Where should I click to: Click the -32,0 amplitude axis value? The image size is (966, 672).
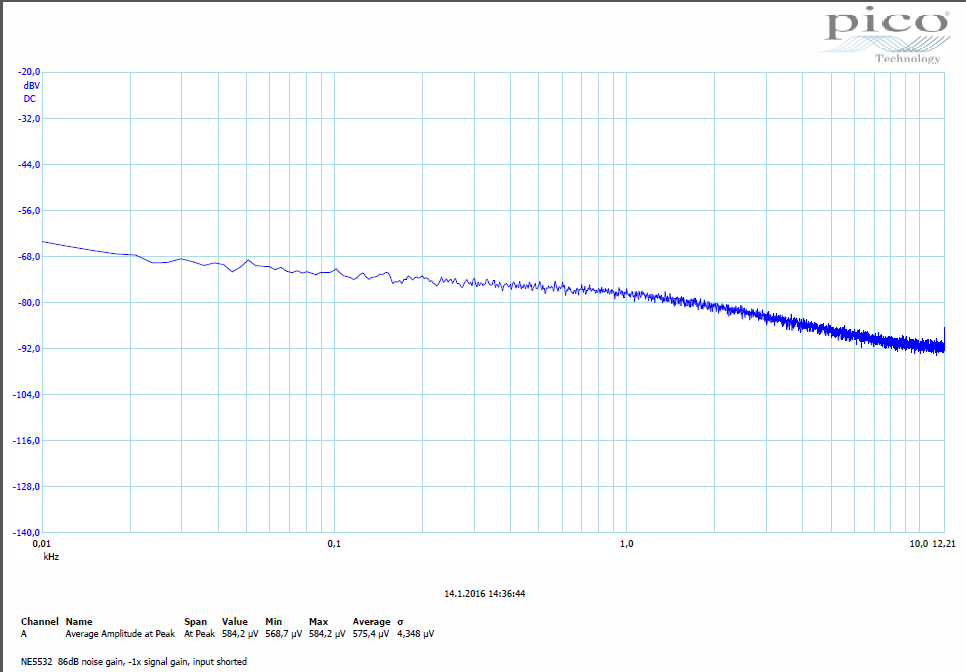[29, 118]
